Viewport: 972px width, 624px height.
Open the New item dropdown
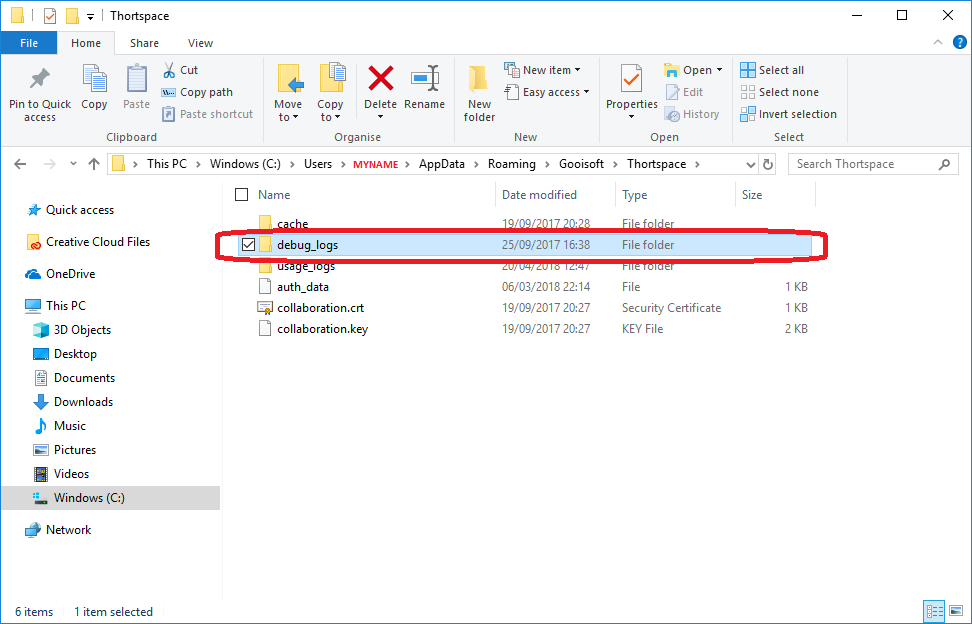542,70
